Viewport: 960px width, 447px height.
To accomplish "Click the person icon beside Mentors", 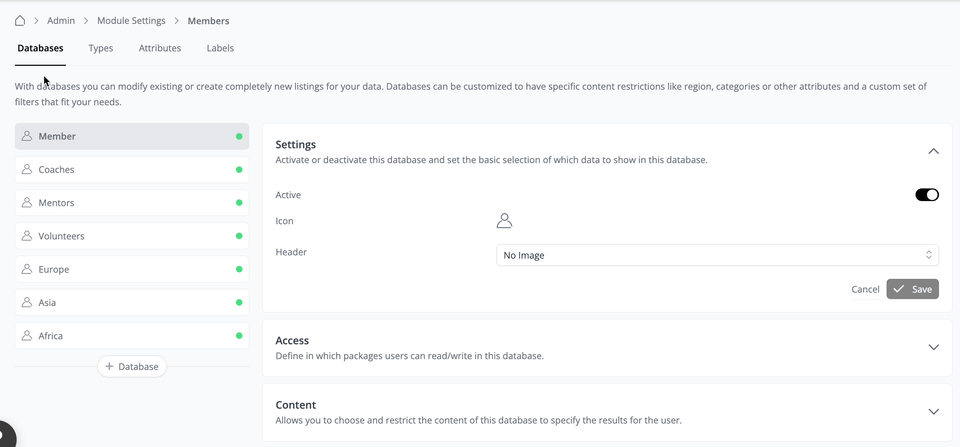I will pos(27,203).
